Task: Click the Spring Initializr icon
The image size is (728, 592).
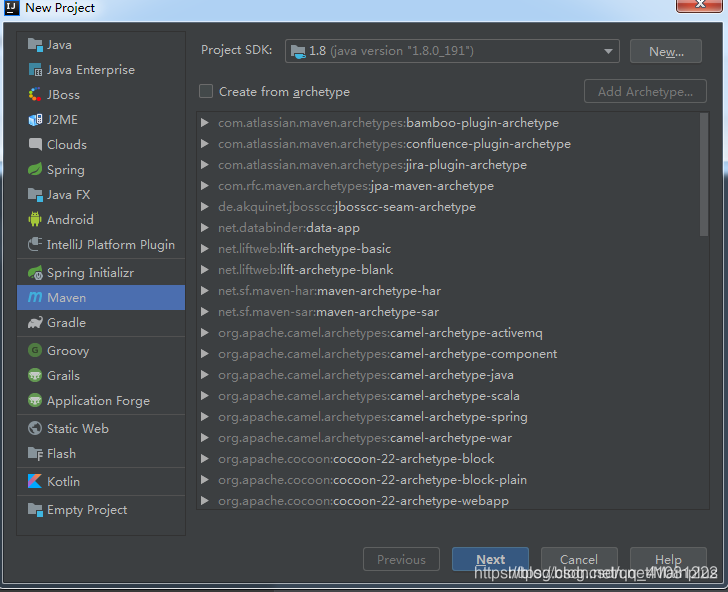Action: tap(35, 273)
